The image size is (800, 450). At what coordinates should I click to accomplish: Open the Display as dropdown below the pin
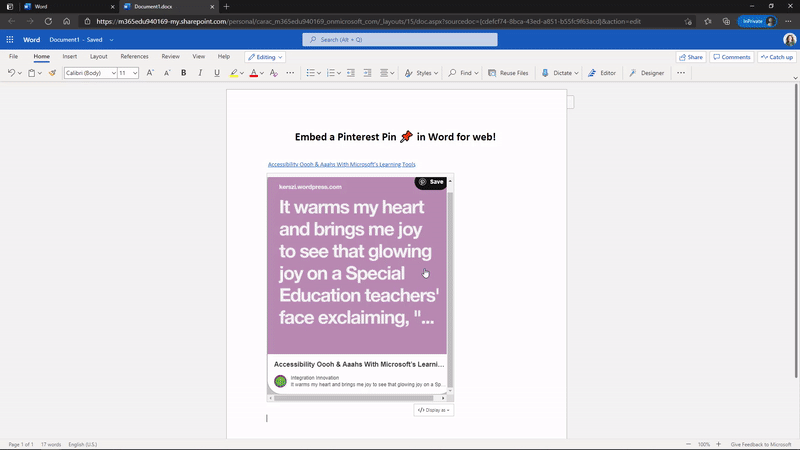pos(433,410)
